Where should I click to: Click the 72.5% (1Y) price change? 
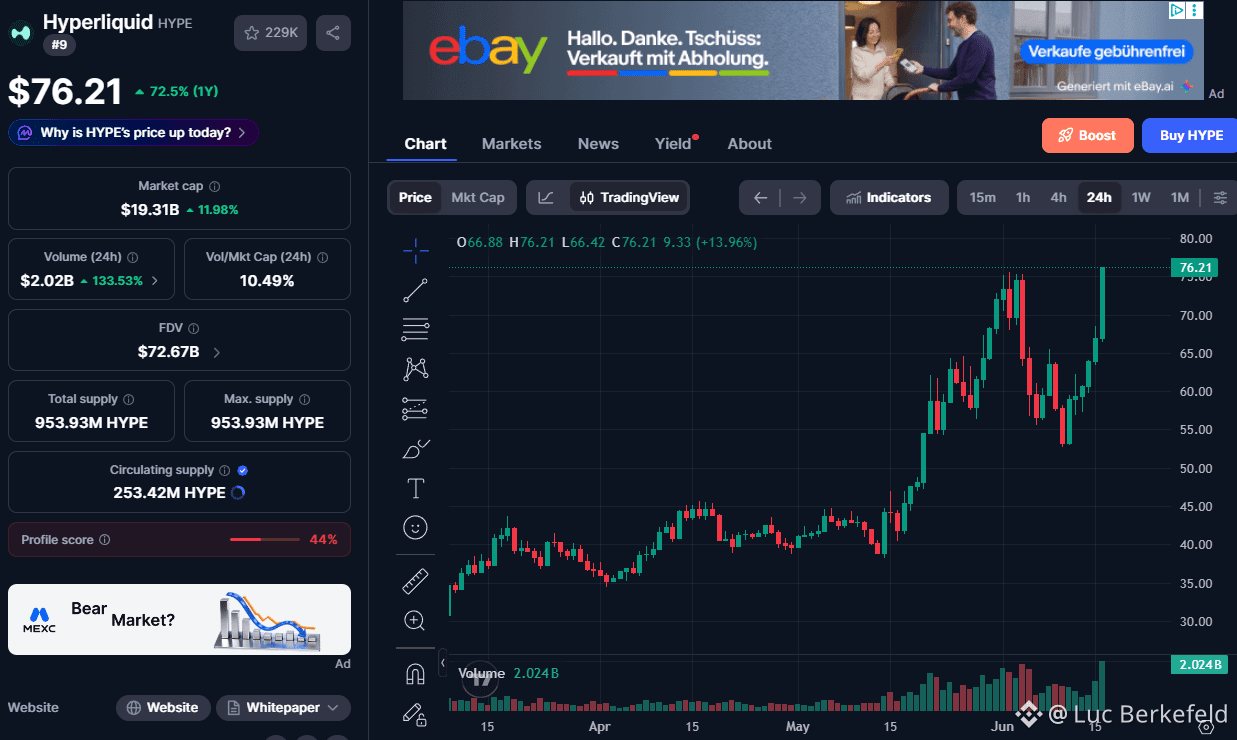(x=176, y=92)
